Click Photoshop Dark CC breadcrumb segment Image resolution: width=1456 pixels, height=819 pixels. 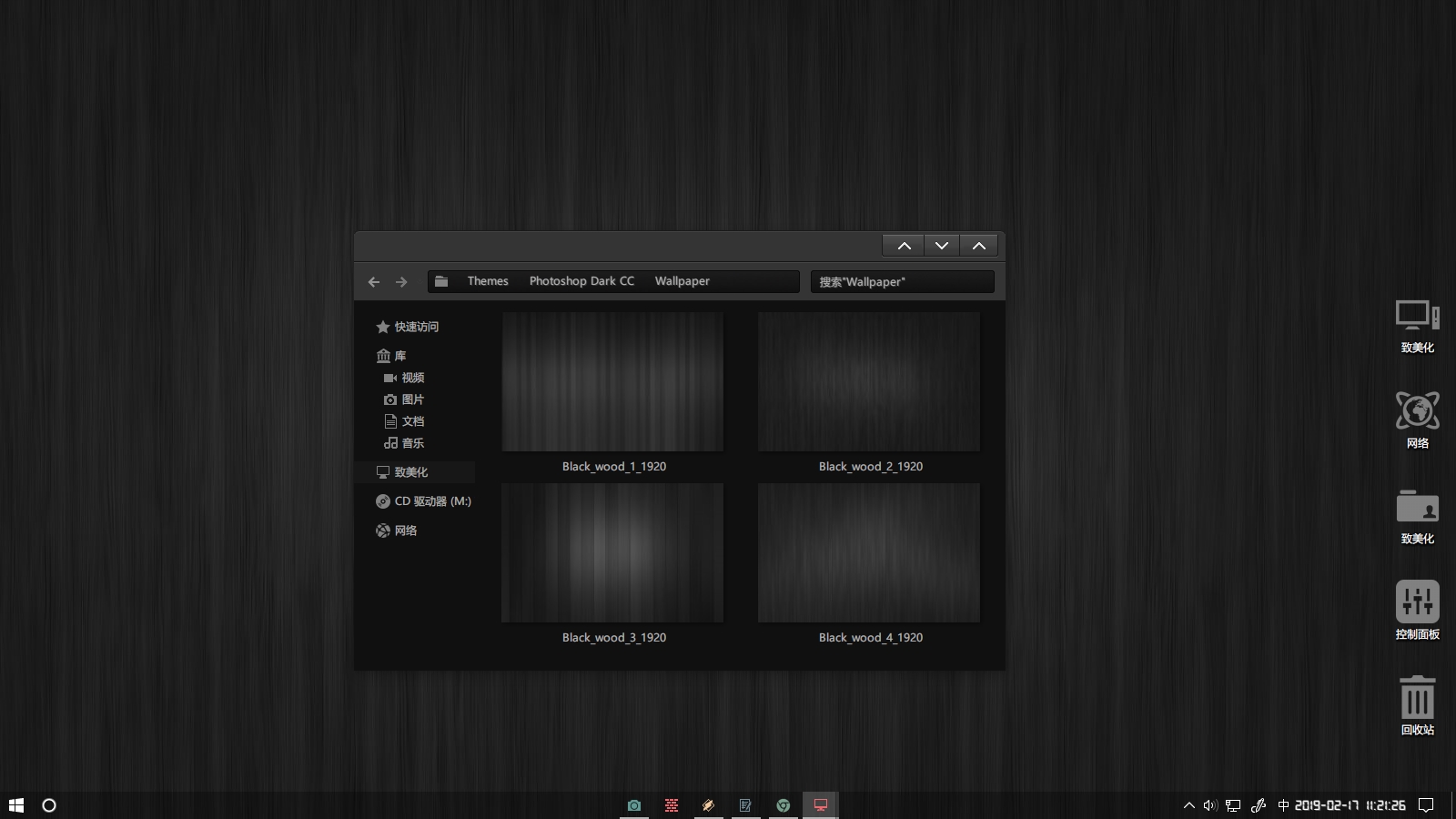point(581,281)
